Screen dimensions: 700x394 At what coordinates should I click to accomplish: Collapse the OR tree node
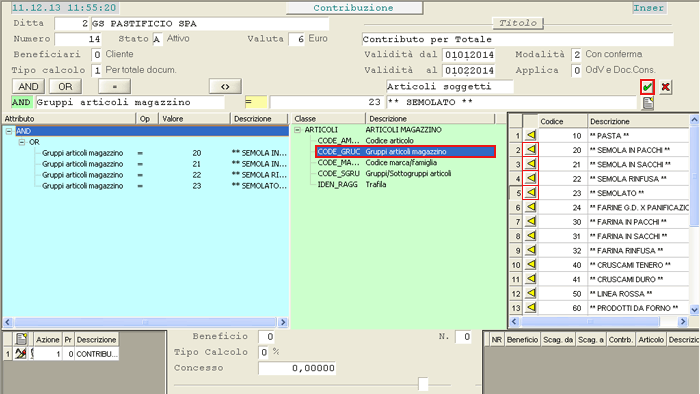21,142
